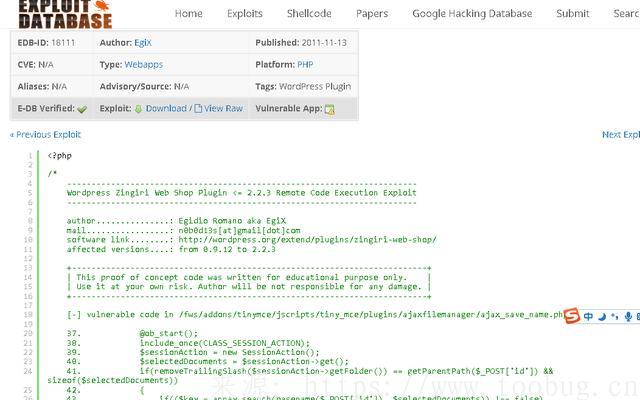Click the author link EgiX
The image size is (640, 400).
point(155,43)
